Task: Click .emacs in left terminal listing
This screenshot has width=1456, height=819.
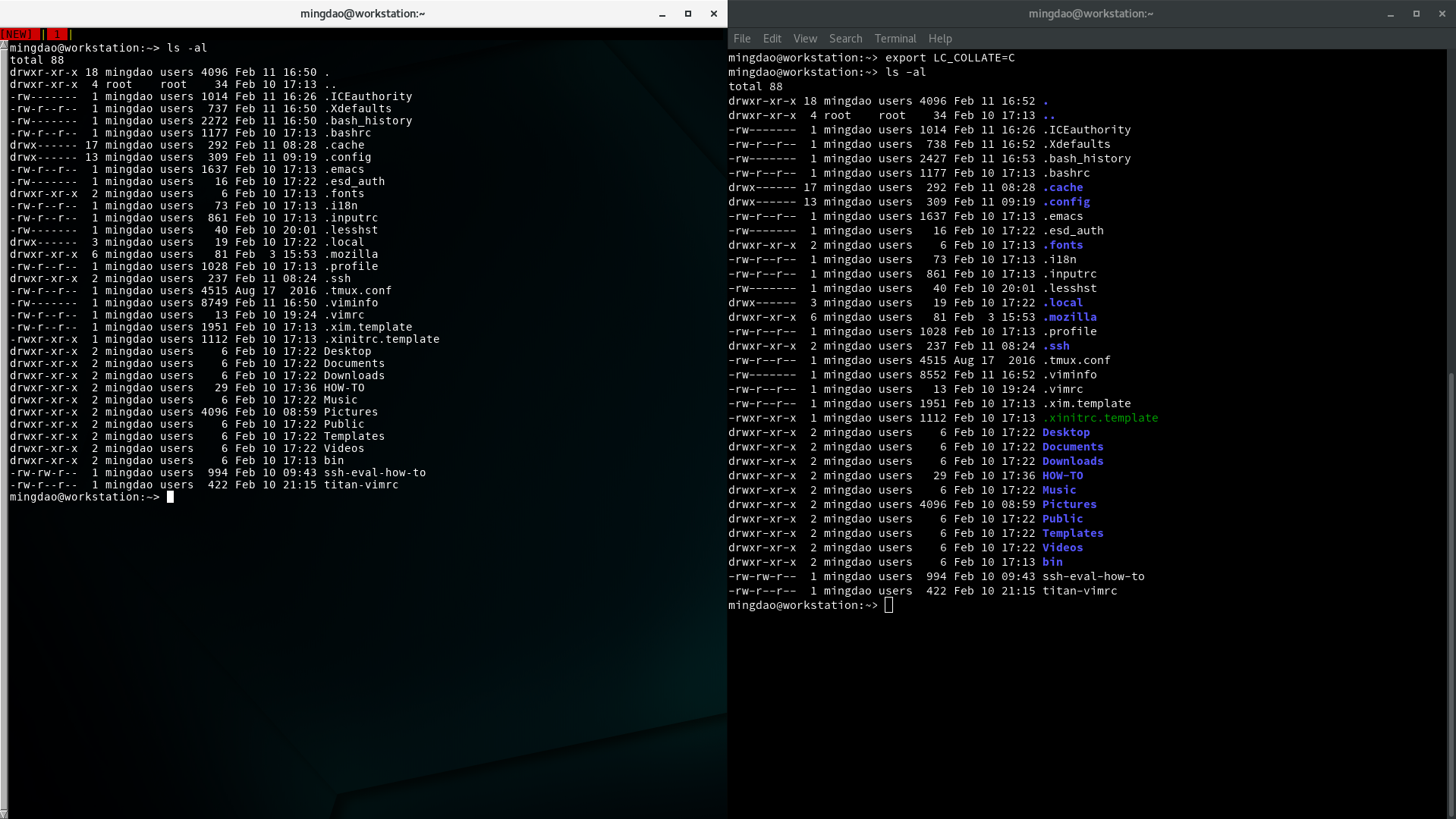Action: click(344, 169)
